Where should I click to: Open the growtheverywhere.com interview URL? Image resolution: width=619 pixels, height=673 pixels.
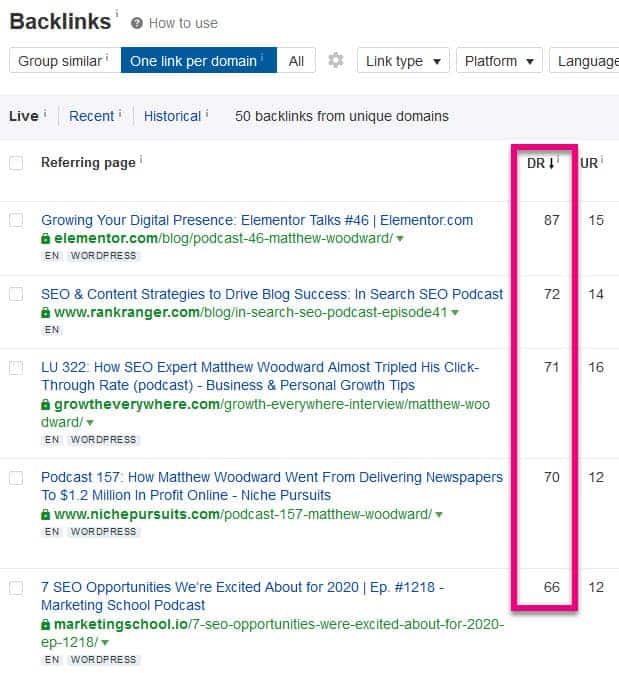(265, 413)
